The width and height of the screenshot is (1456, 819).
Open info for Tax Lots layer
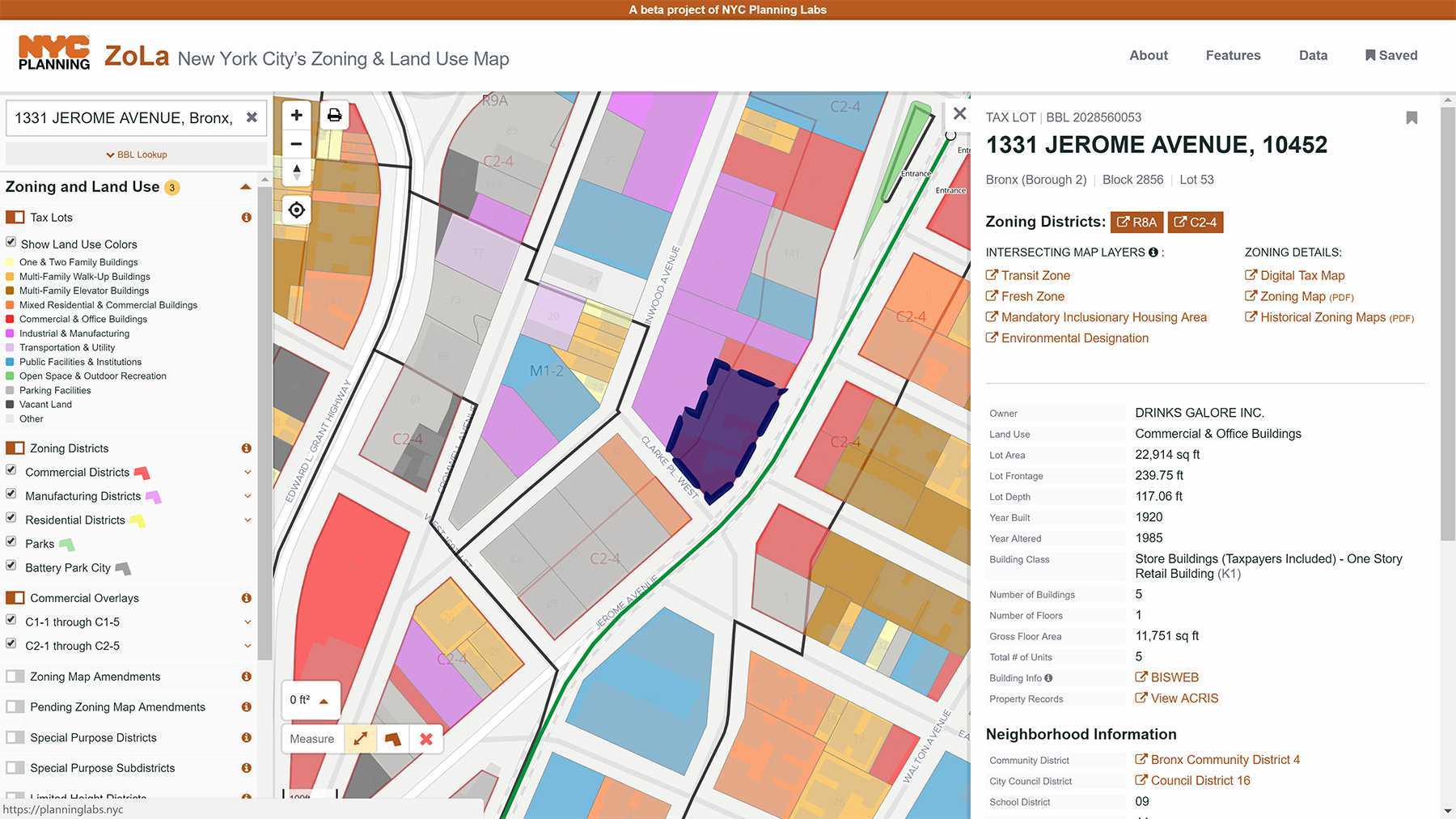click(246, 218)
